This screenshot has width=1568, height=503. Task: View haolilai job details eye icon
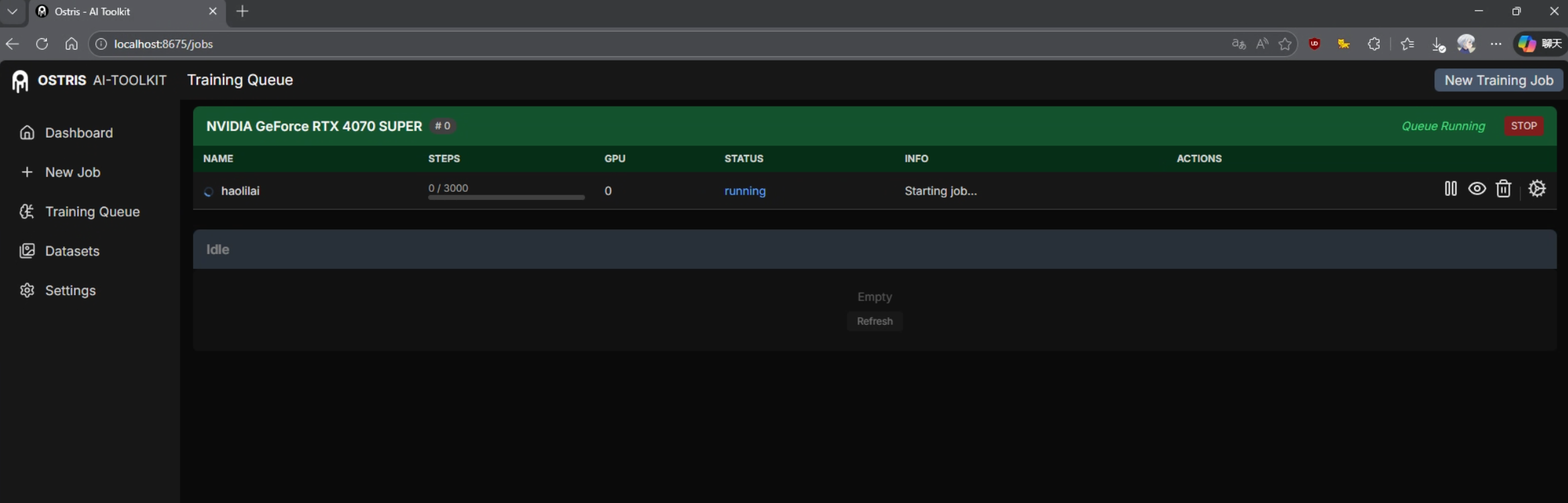(x=1476, y=189)
